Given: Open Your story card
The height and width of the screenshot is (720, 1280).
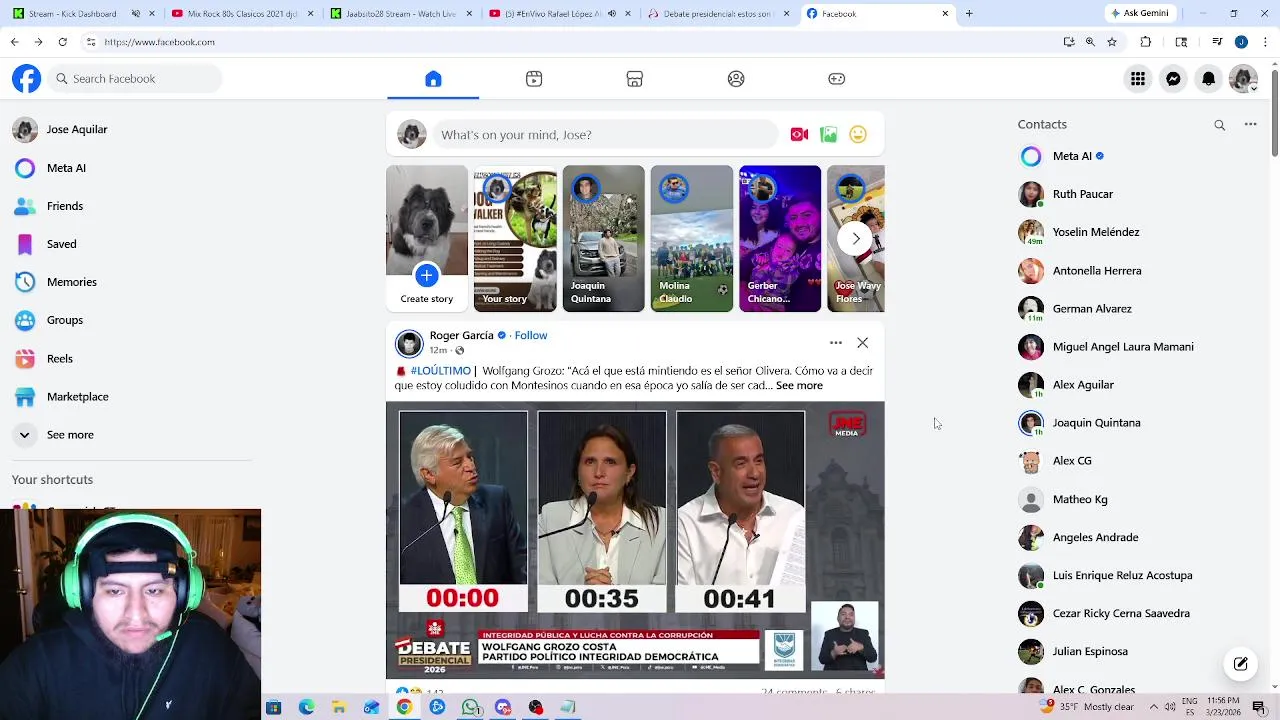Looking at the screenshot, I should coord(515,239).
